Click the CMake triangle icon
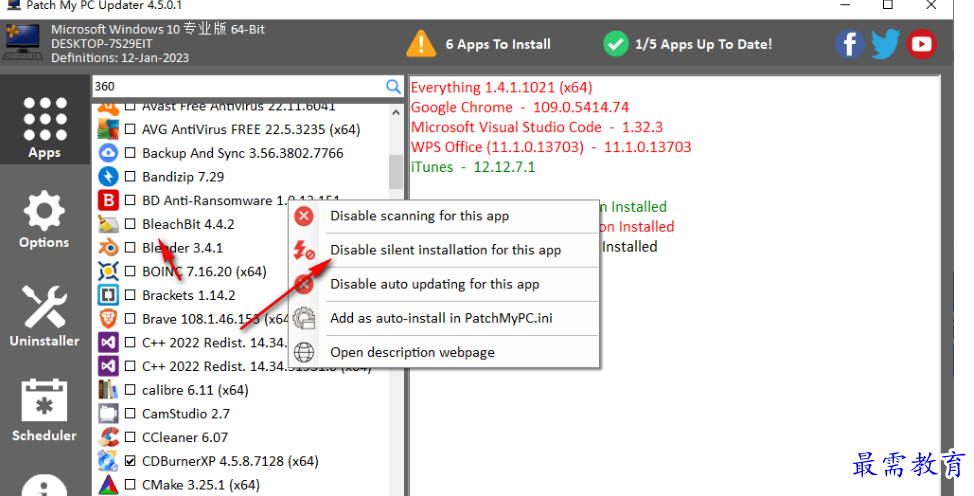The height and width of the screenshot is (496, 974). (x=108, y=484)
